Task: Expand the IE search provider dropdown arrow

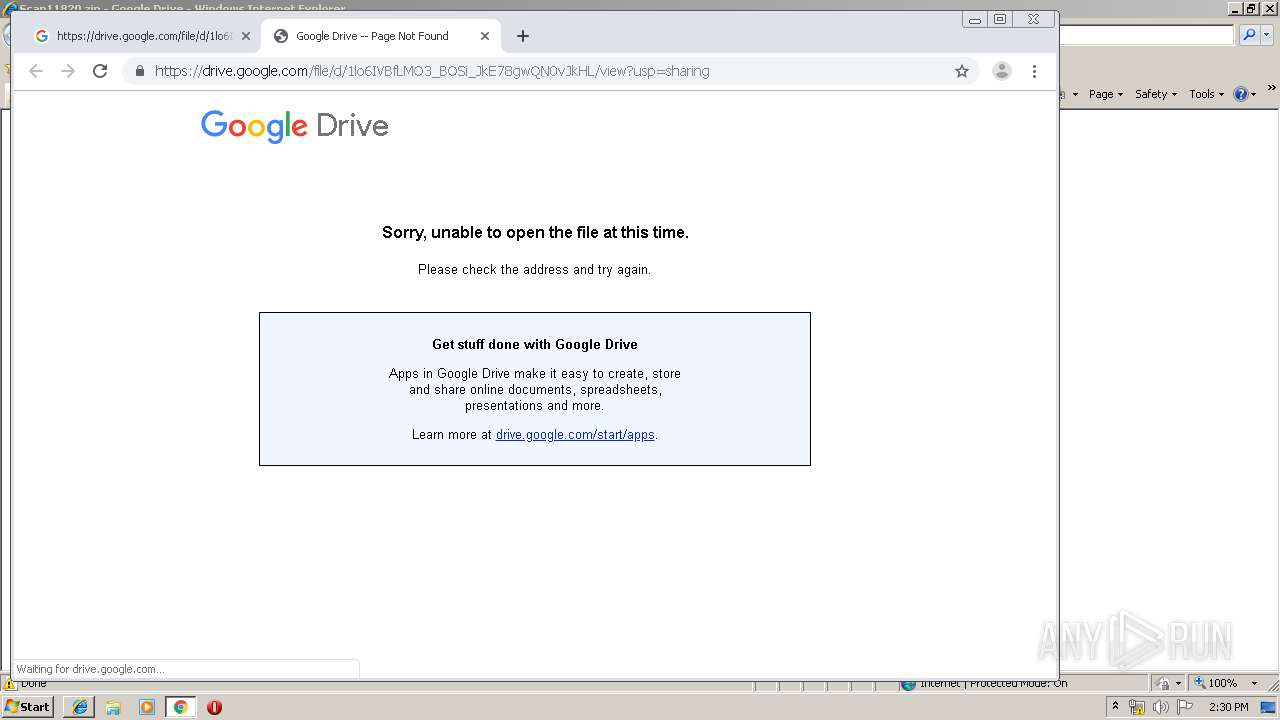Action: click(x=1267, y=35)
